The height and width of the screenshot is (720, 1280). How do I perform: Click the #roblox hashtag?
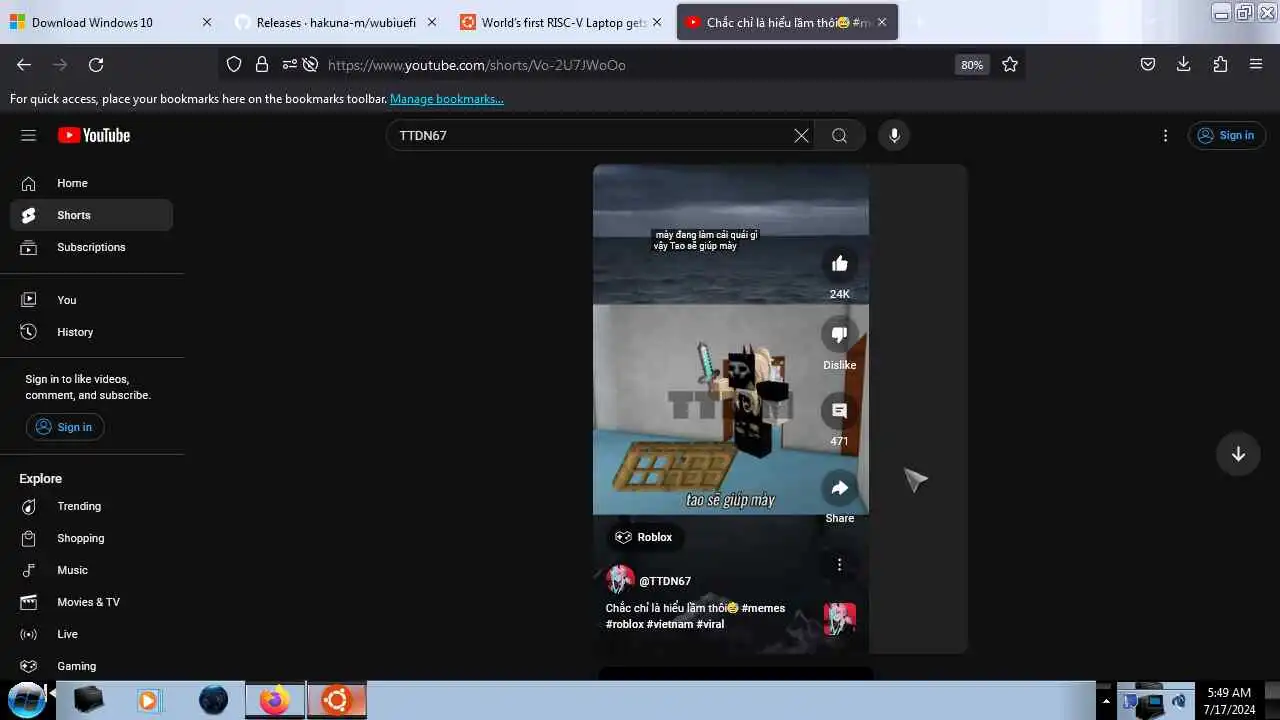(x=625, y=624)
